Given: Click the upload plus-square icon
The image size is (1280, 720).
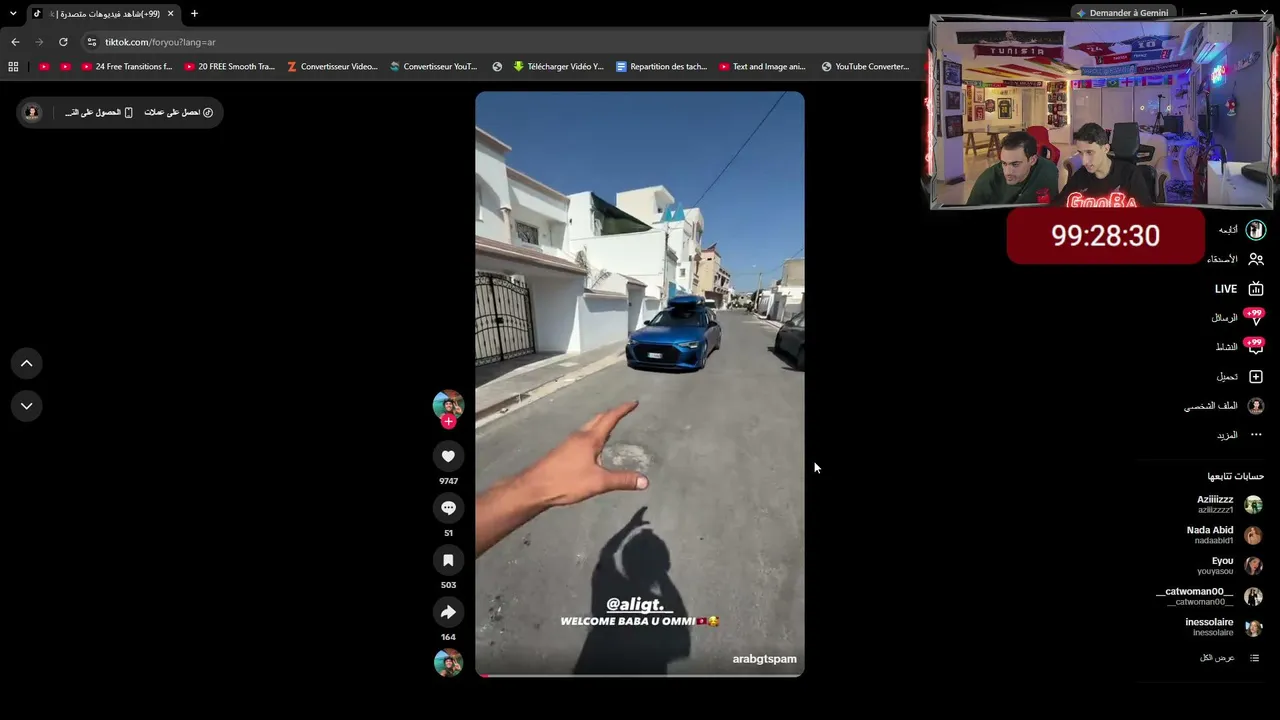Looking at the screenshot, I should pos(1256,377).
